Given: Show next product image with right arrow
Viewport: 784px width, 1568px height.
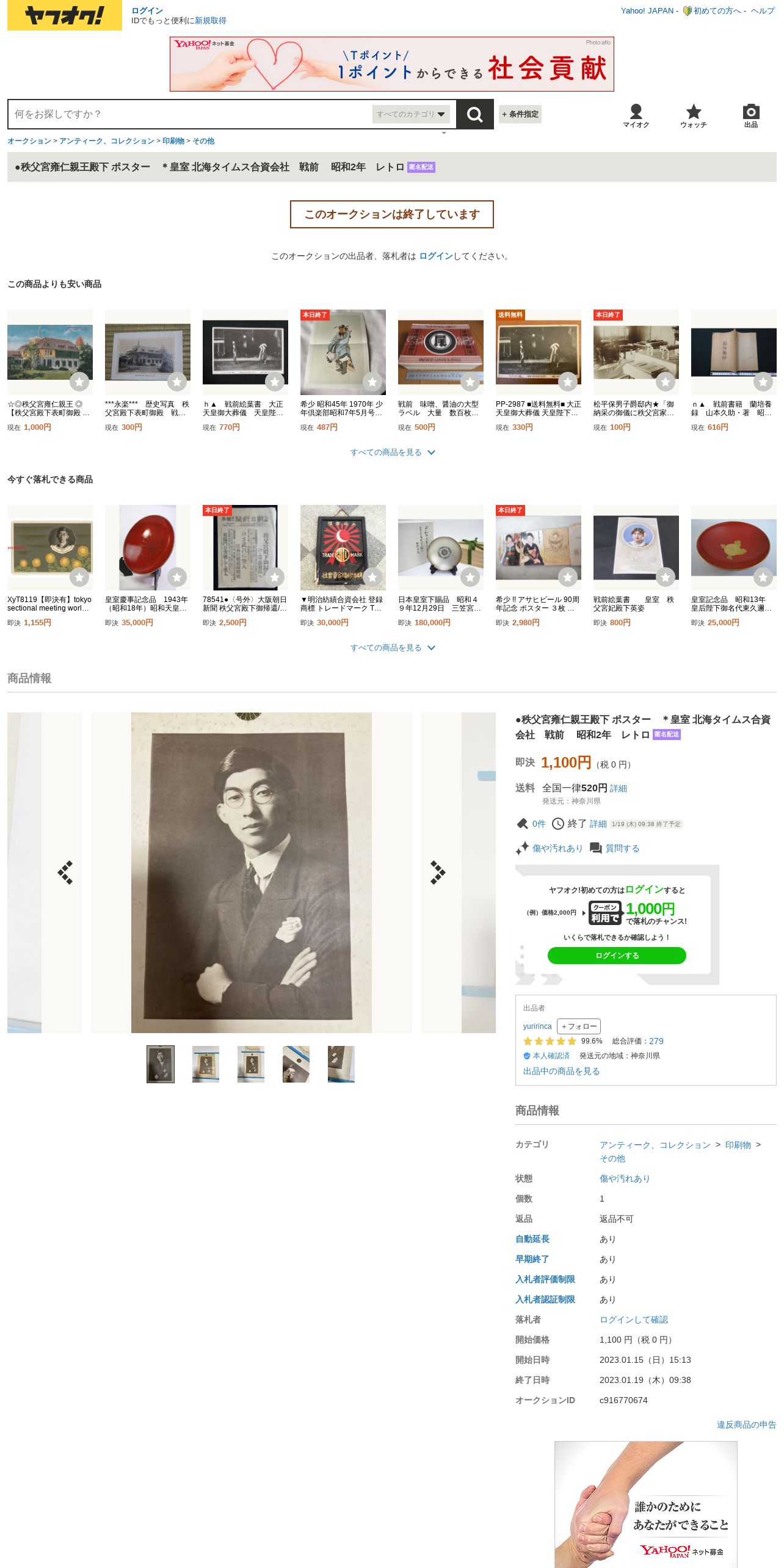Looking at the screenshot, I should [x=438, y=873].
